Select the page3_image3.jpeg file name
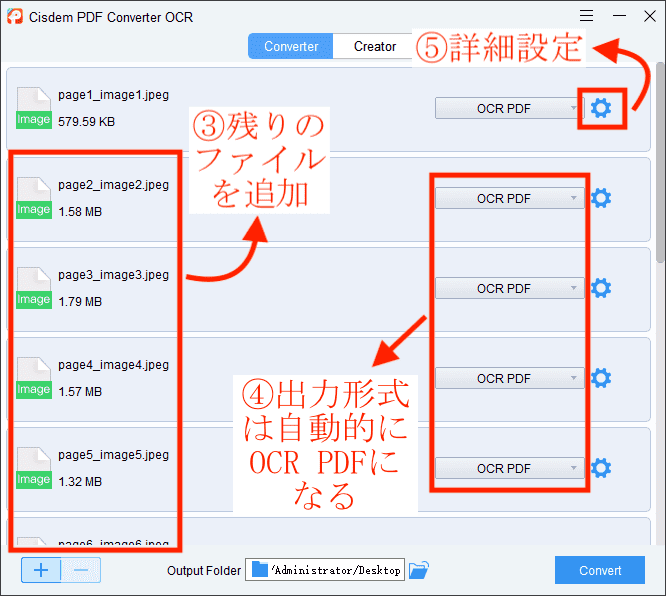 pyautogui.click(x=113, y=275)
